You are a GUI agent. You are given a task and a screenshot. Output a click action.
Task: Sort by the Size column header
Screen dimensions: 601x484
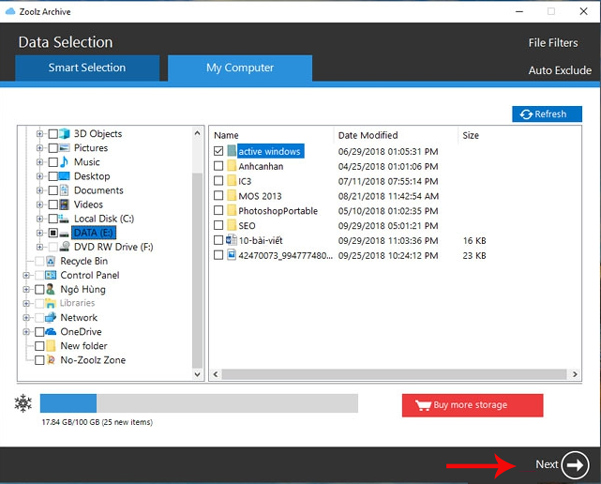tap(470, 135)
